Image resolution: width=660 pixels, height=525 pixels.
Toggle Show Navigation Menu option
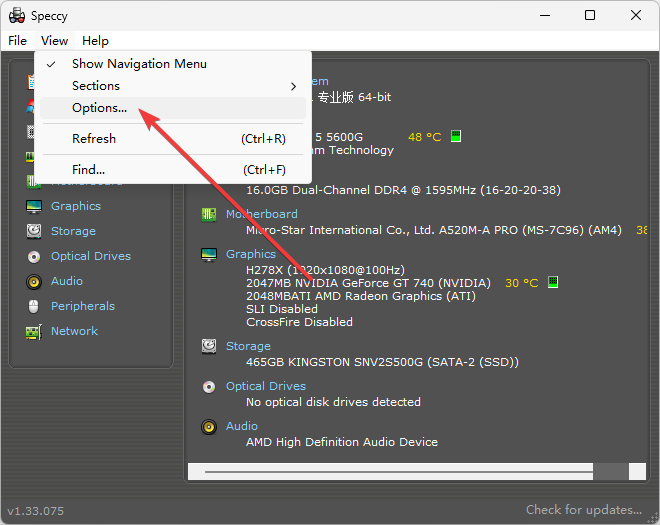173,64
